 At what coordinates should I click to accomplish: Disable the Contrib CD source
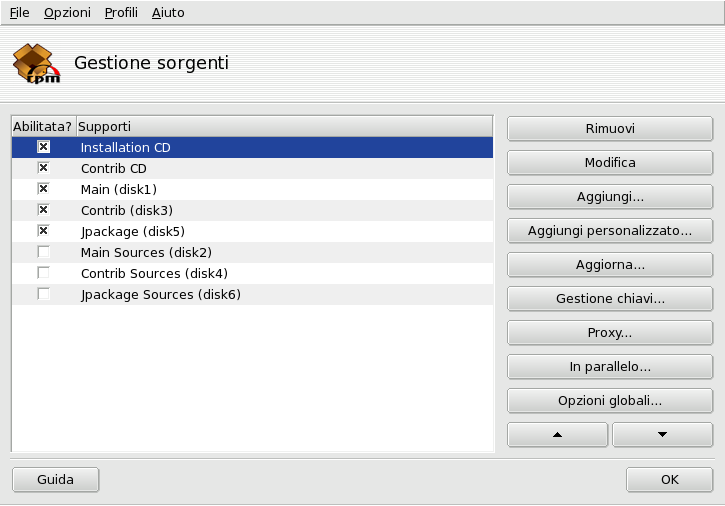(43, 168)
